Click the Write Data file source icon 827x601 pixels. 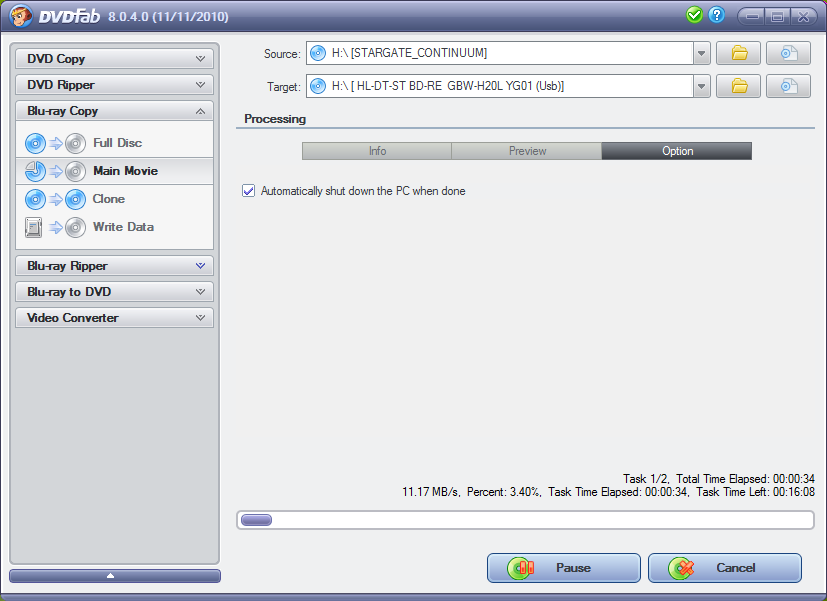(34, 227)
